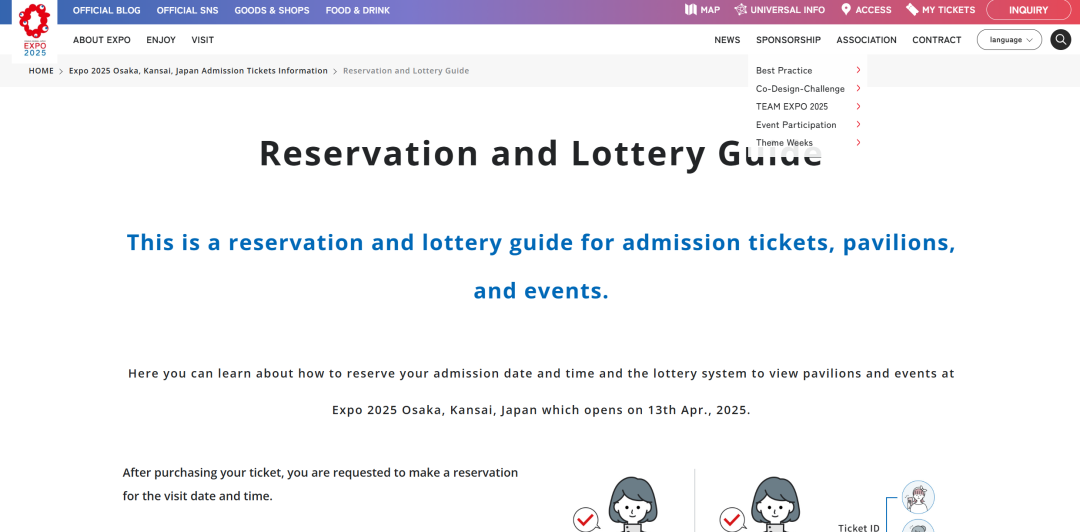
Task: Click the arrow beside Event Participation
Action: [x=858, y=124]
